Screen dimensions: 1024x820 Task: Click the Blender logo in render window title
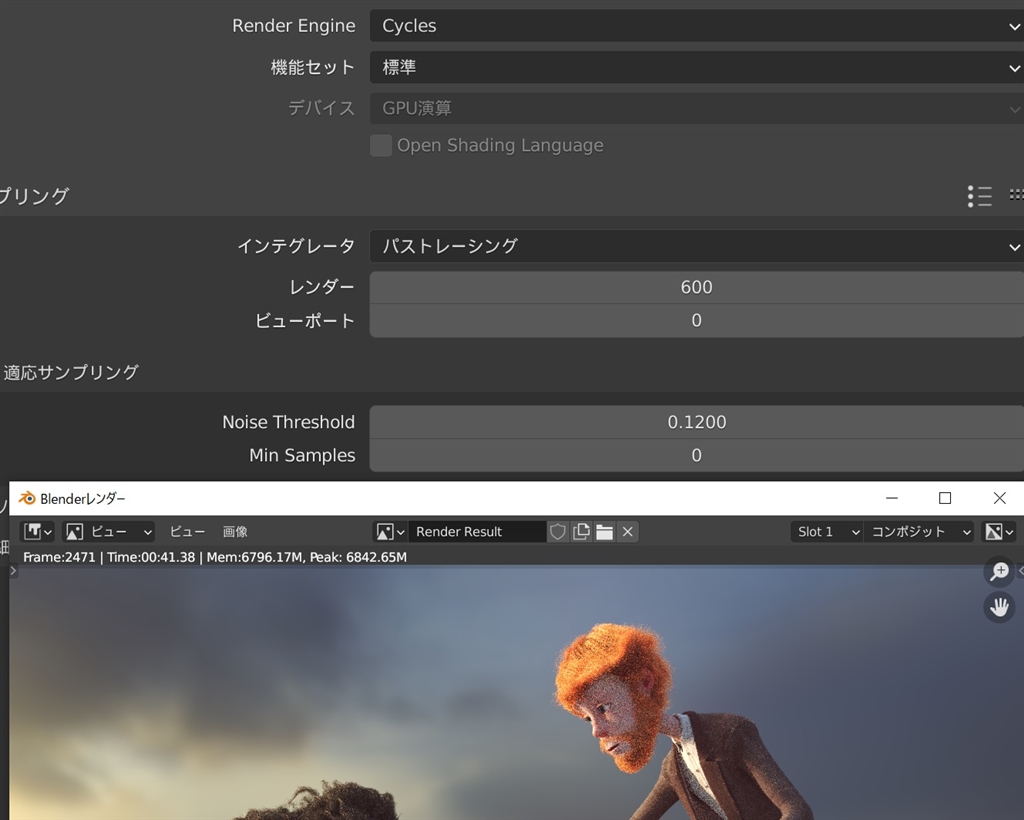pos(27,499)
